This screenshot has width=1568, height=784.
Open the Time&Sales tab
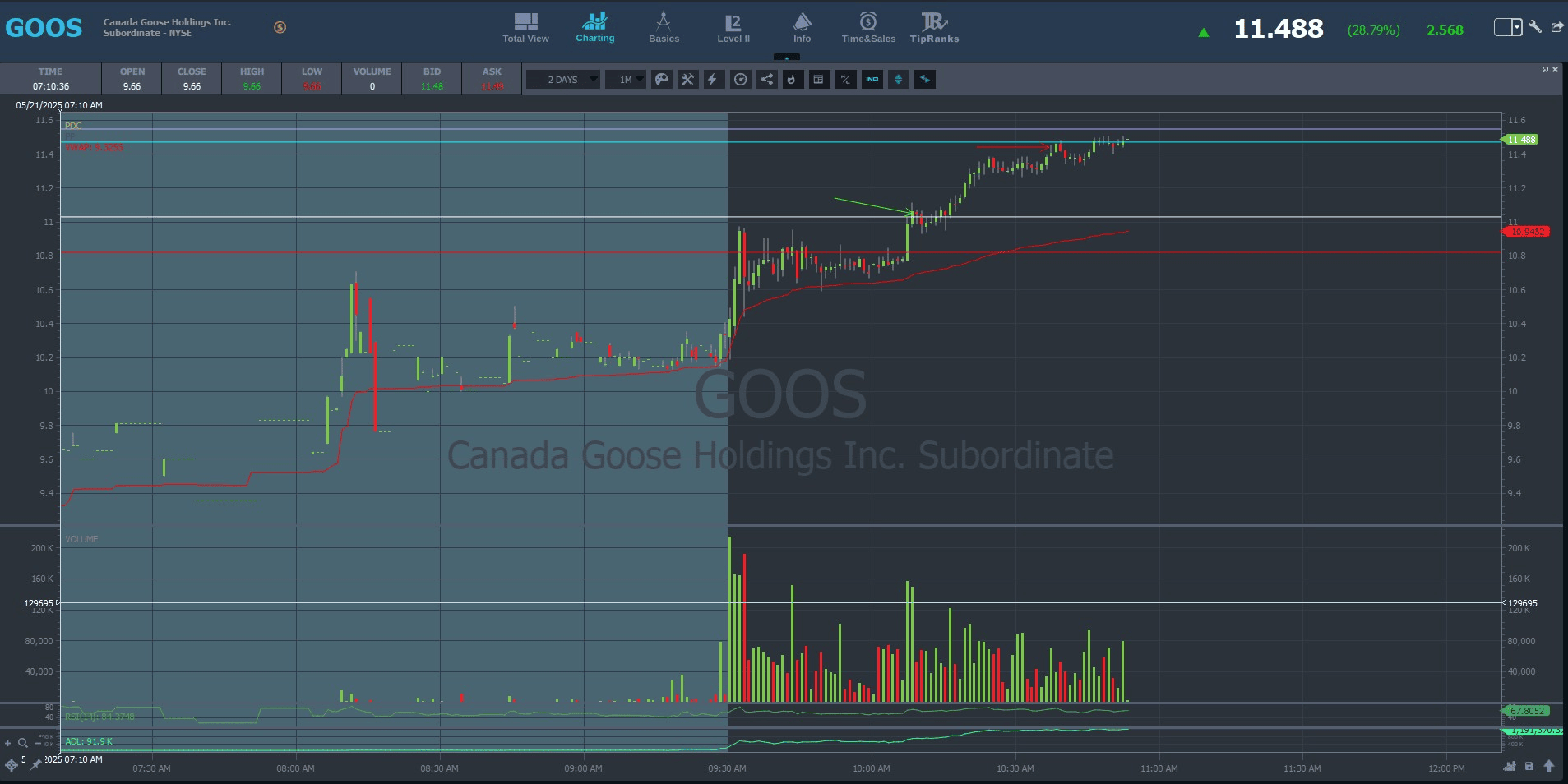[868, 27]
